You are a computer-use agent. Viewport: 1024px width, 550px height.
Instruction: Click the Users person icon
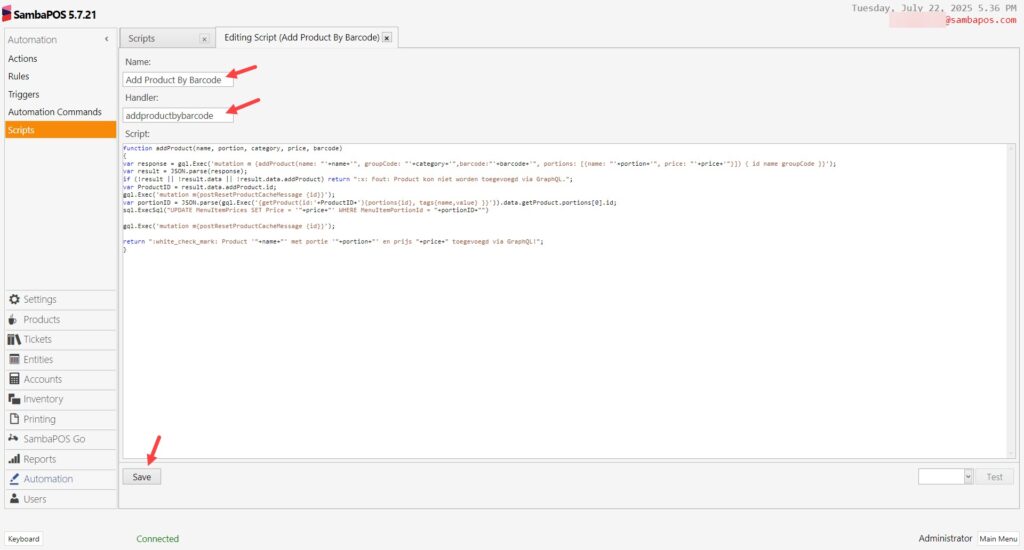pyautogui.click(x=14, y=499)
